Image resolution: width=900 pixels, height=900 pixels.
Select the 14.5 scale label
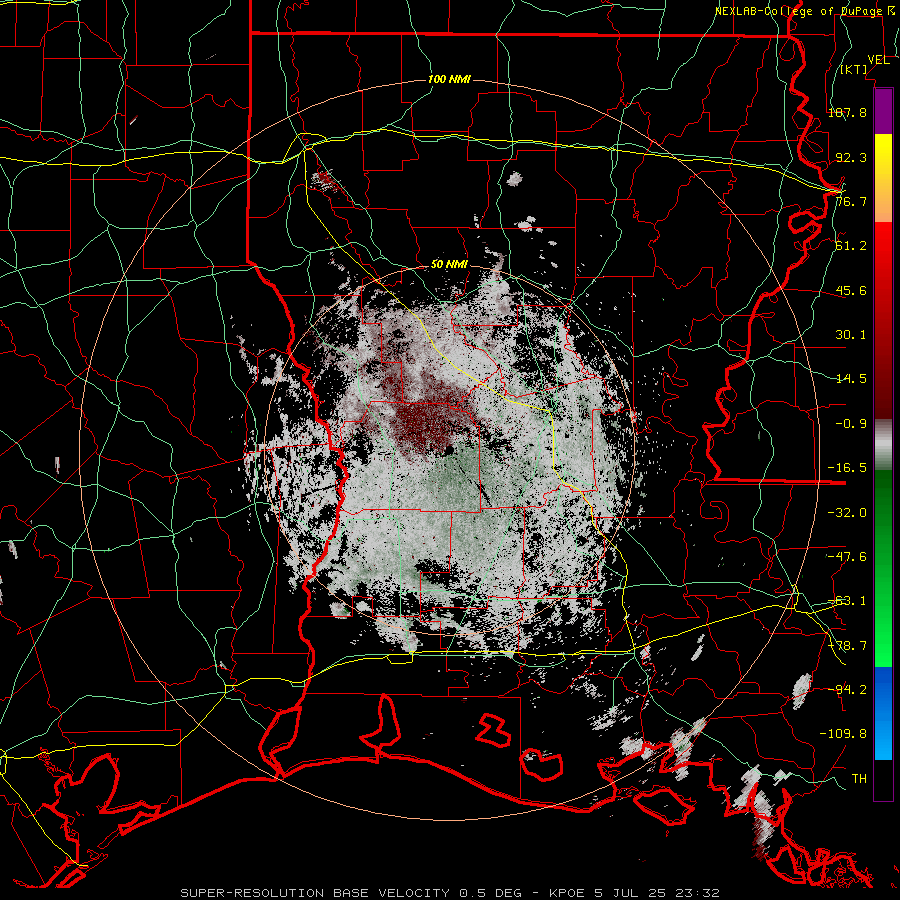851,379
